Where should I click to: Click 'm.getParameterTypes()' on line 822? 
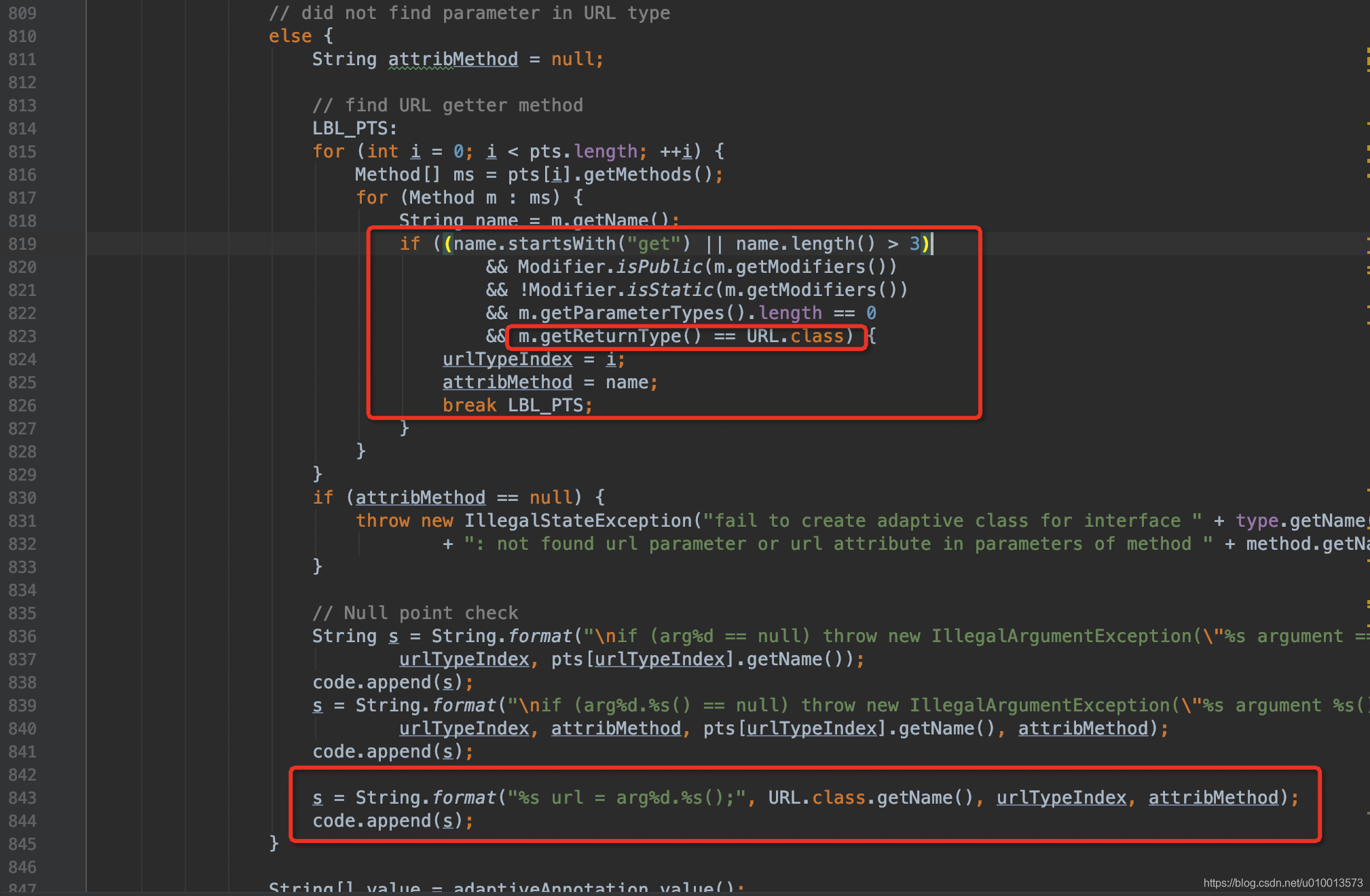pyautogui.click(x=632, y=313)
